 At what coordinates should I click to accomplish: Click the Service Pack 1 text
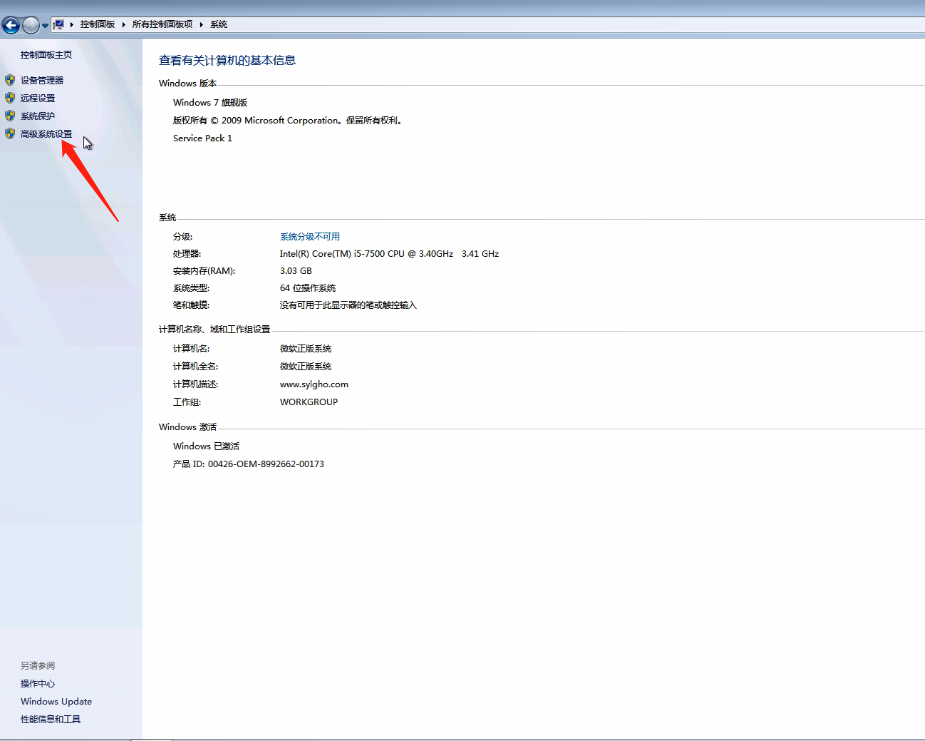[x=202, y=138]
